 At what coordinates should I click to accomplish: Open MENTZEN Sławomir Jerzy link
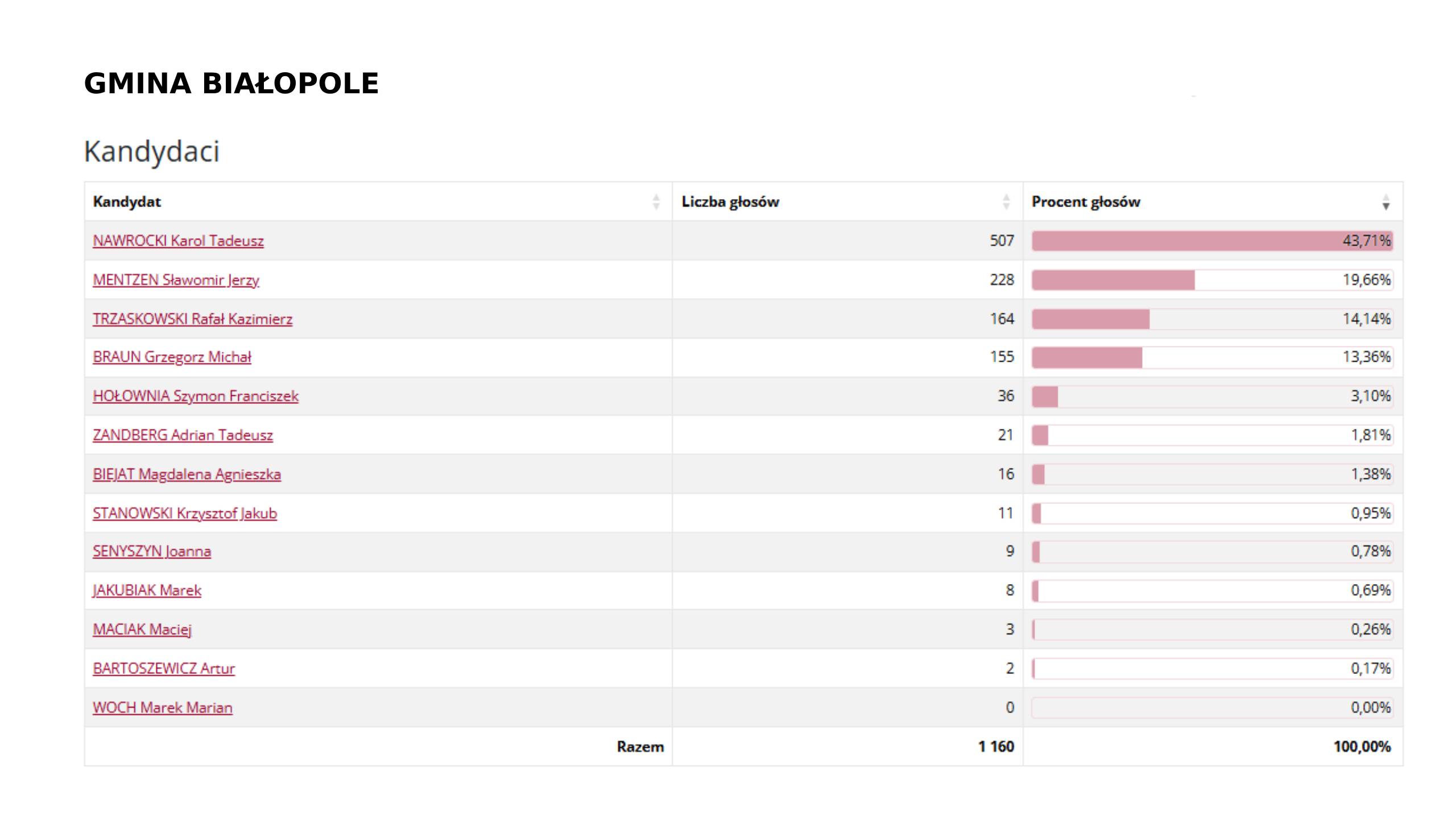176,280
